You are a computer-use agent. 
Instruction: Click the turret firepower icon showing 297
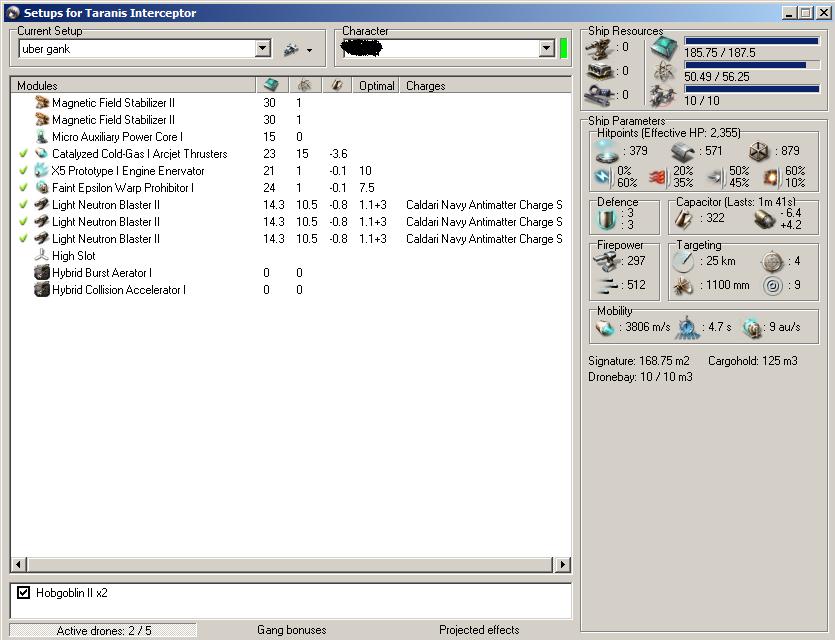click(x=606, y=261)
